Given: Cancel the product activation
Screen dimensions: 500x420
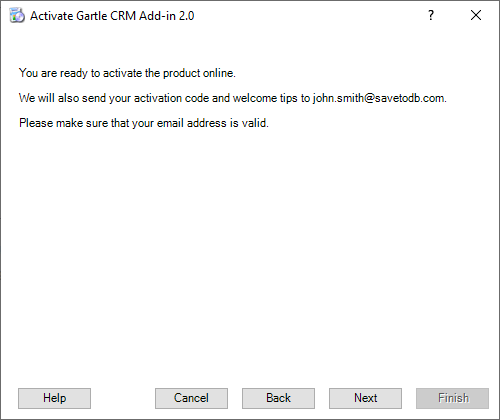Looking at the screenshot, I should coord(191,398).
